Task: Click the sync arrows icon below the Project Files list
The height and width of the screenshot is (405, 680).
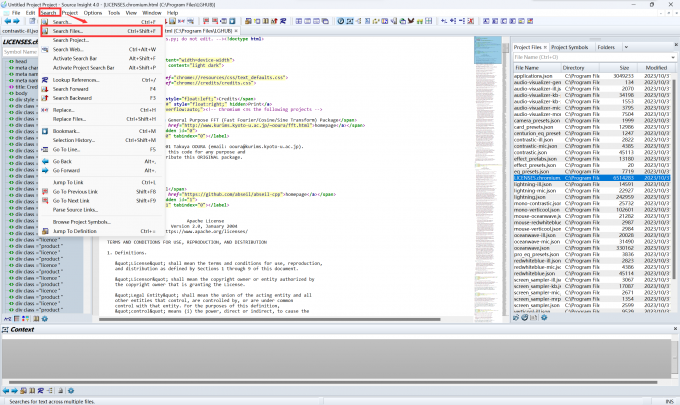Action: (516, 317)
